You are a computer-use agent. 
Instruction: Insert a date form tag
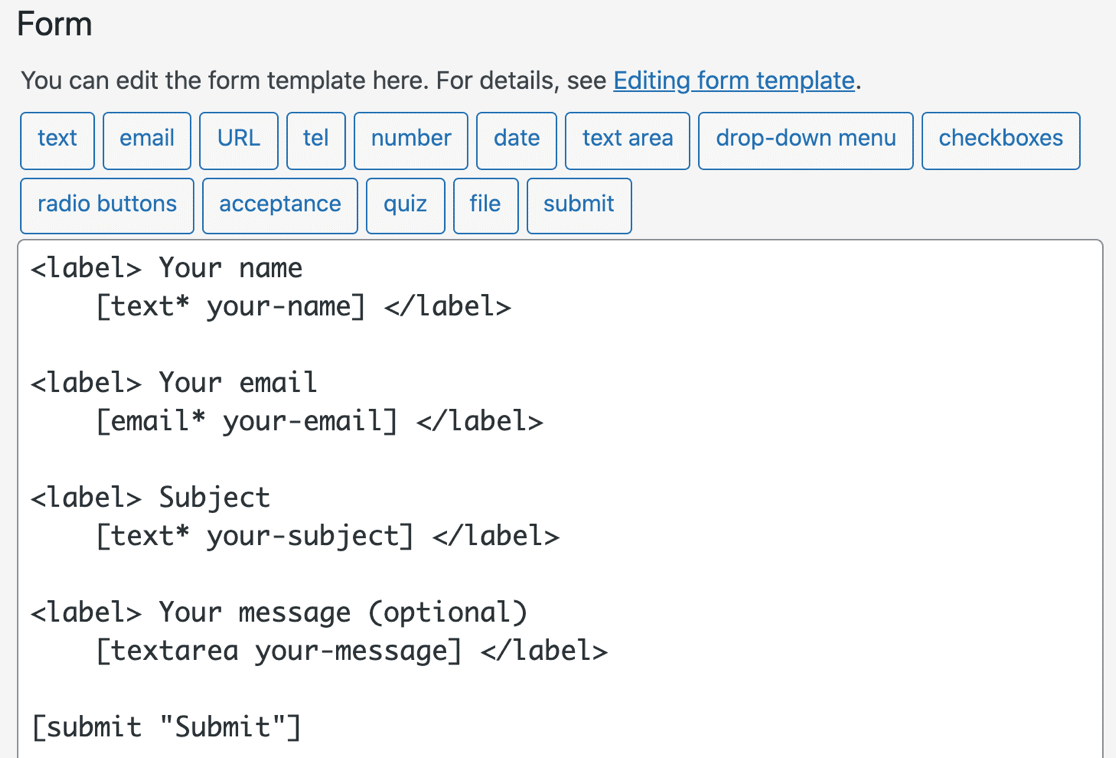(x=516, y=140)
